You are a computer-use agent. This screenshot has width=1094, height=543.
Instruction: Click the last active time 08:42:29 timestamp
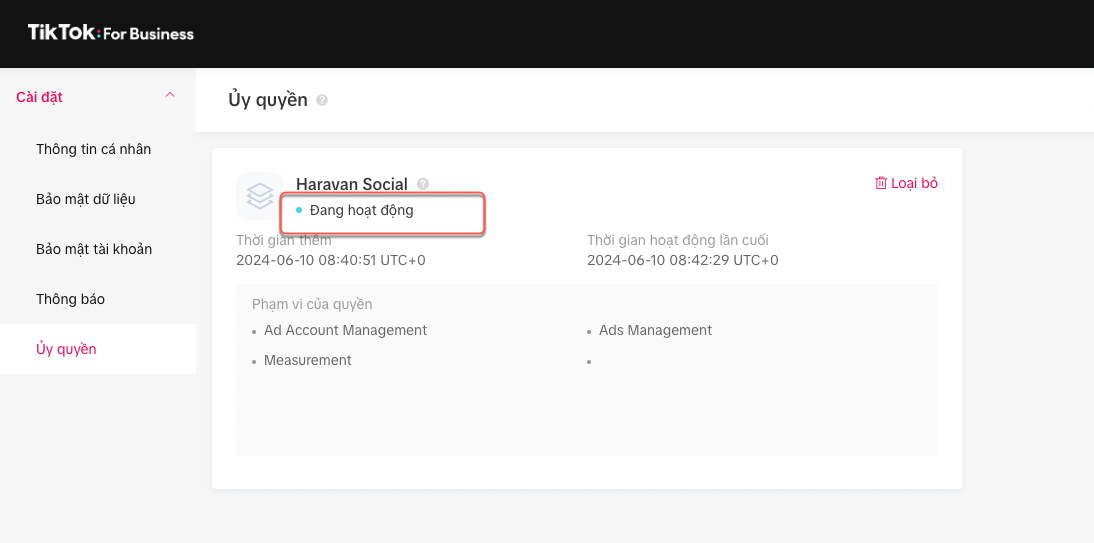(682, 260)
